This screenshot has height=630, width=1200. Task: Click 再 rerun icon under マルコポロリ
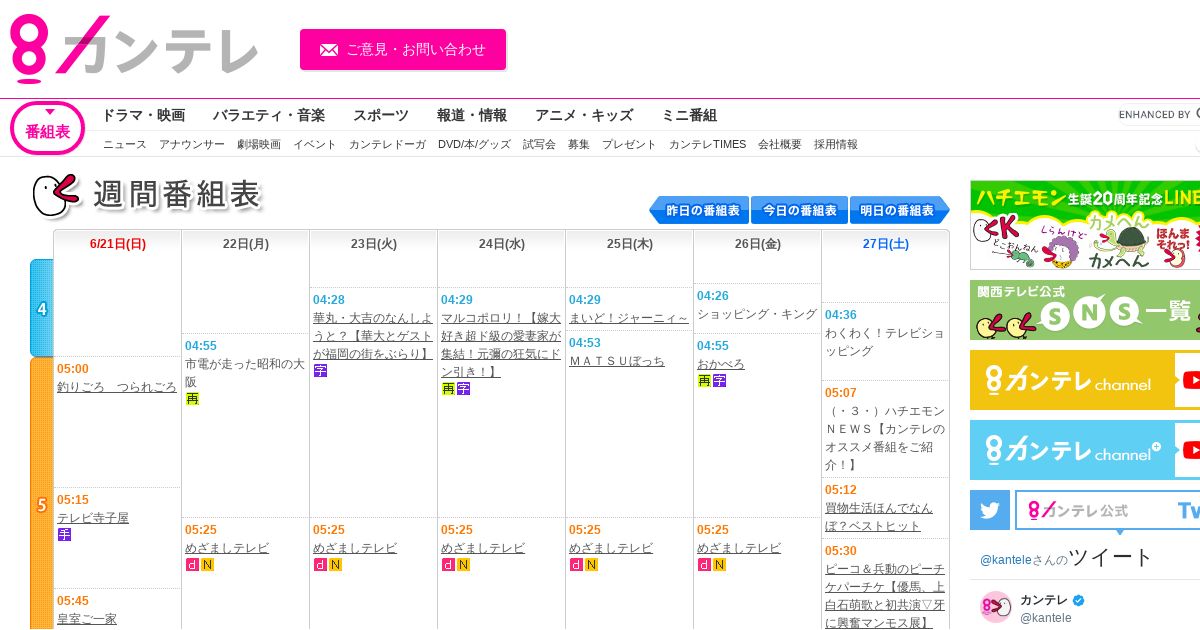[x=448, y=389]
